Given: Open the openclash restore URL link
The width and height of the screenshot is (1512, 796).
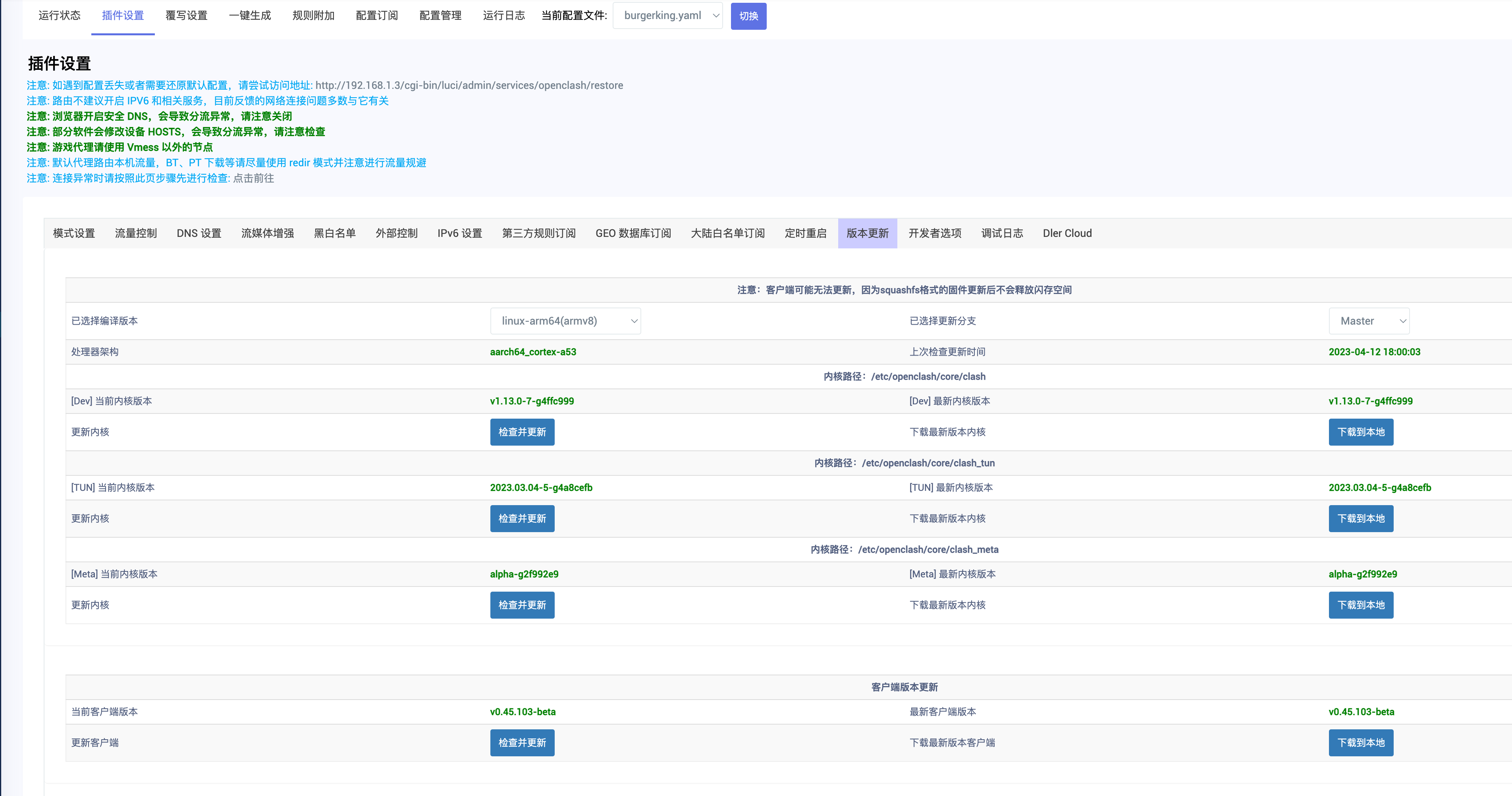Looking at the screenshot, I should [469, 86].
